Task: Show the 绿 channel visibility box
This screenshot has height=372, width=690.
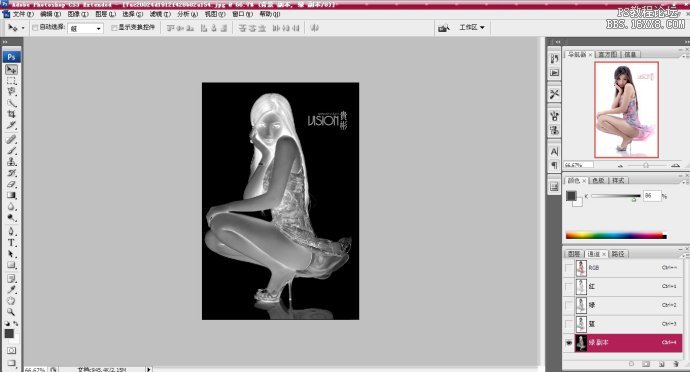Action: pos(569,305)
